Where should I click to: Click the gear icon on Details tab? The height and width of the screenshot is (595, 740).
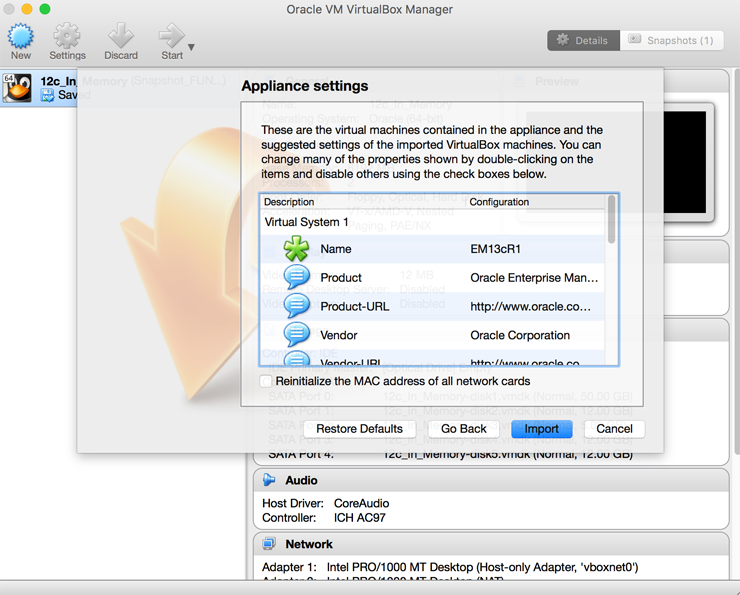coord(563,40)
